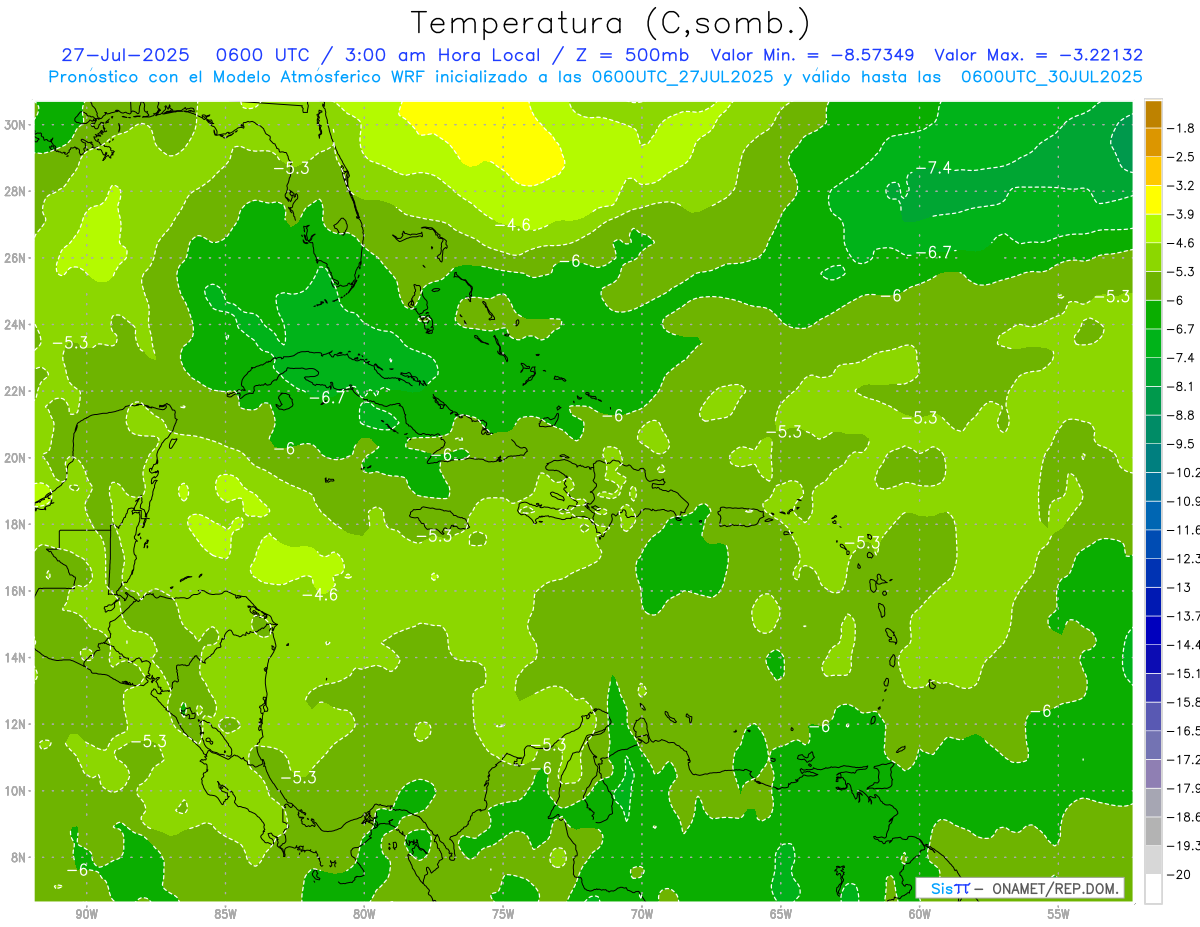Viewport: 1200px width, 927px height.
Task: Click the 20N latitude axis label
Action: [x=15, y=458]
